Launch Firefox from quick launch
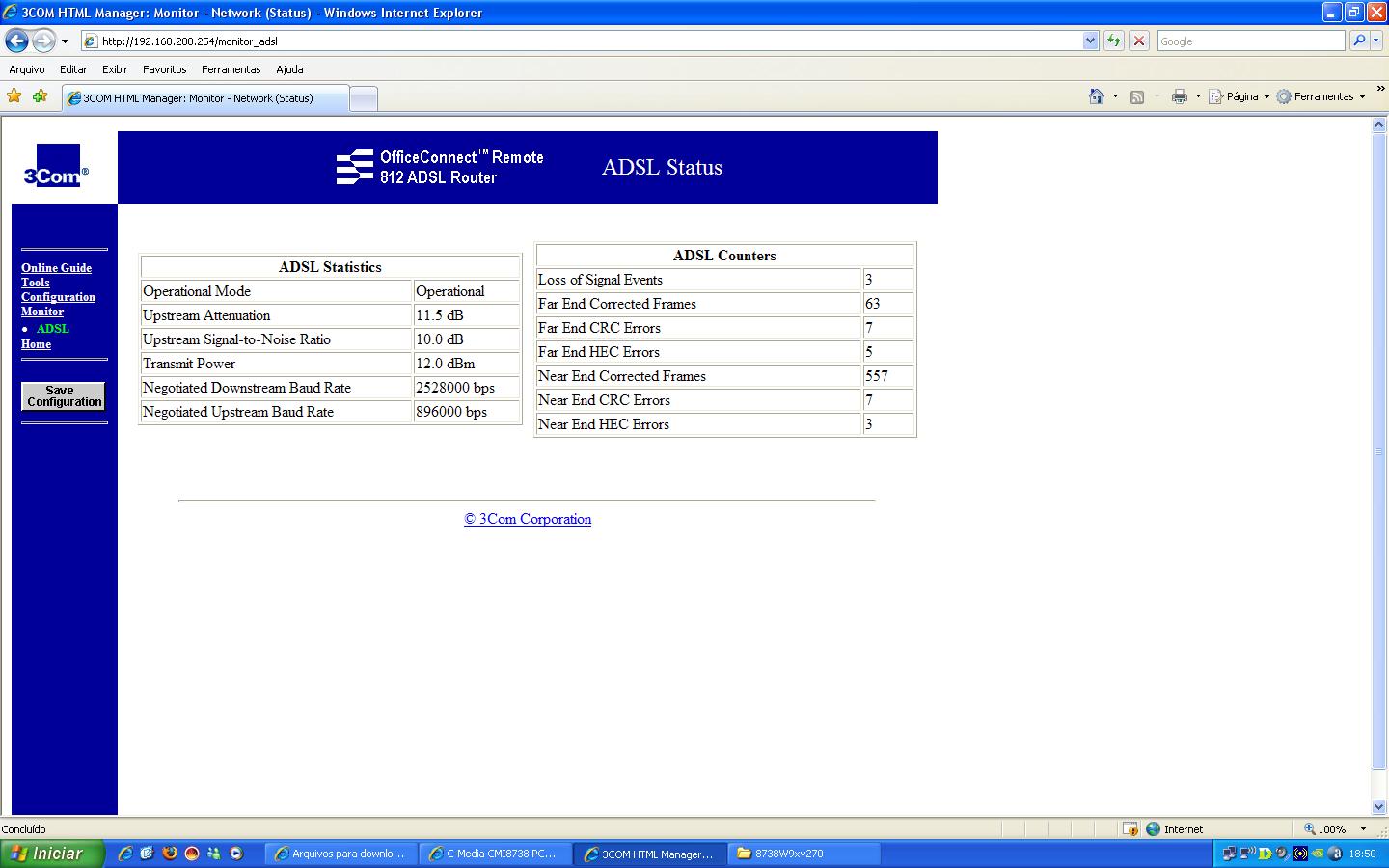The height and width of the screenshot is (868, 1389). (x=170, y=854)
